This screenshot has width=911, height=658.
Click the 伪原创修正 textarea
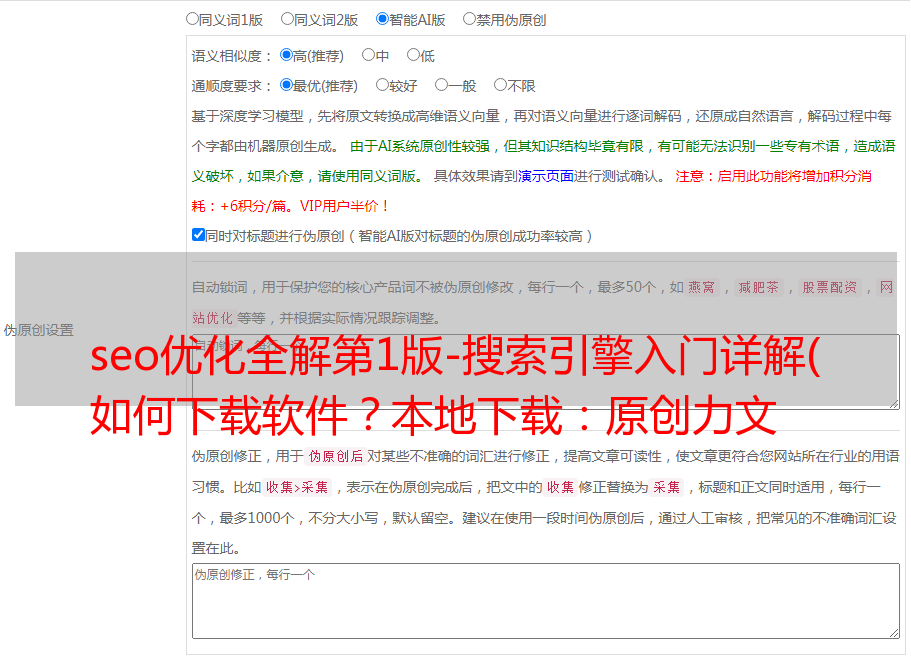pyautogui.click(x=546, y=601)
